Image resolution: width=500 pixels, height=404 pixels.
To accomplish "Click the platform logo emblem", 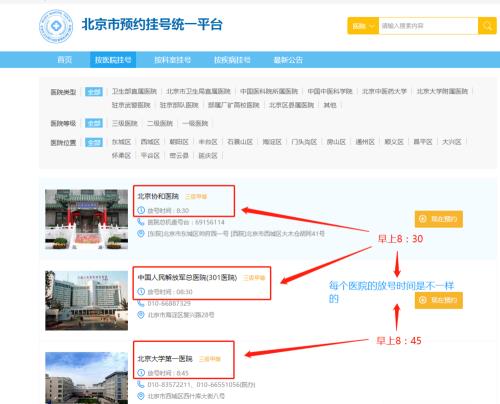I will coord(56,26).
